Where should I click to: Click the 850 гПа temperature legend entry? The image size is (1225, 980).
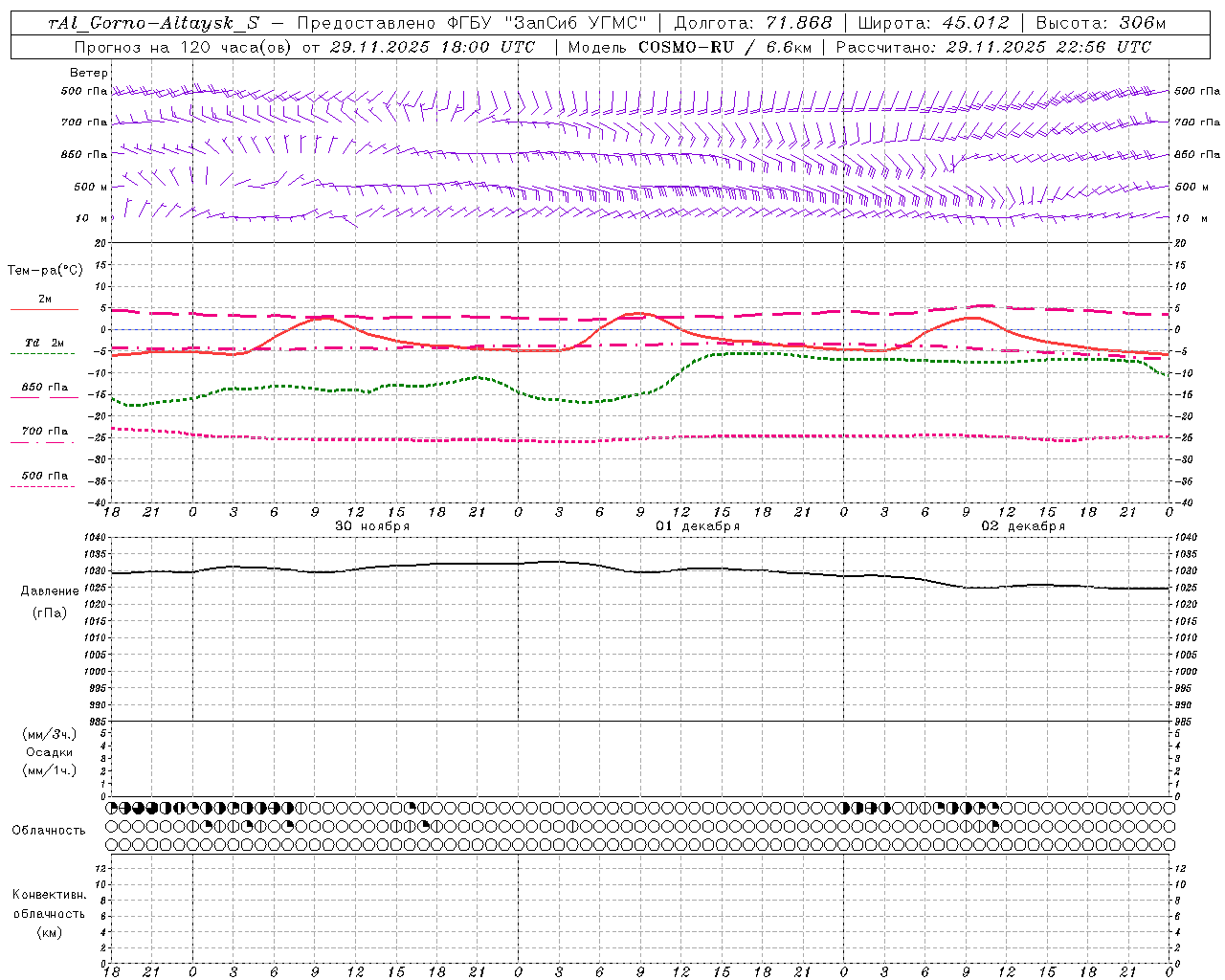coord(45,388)
